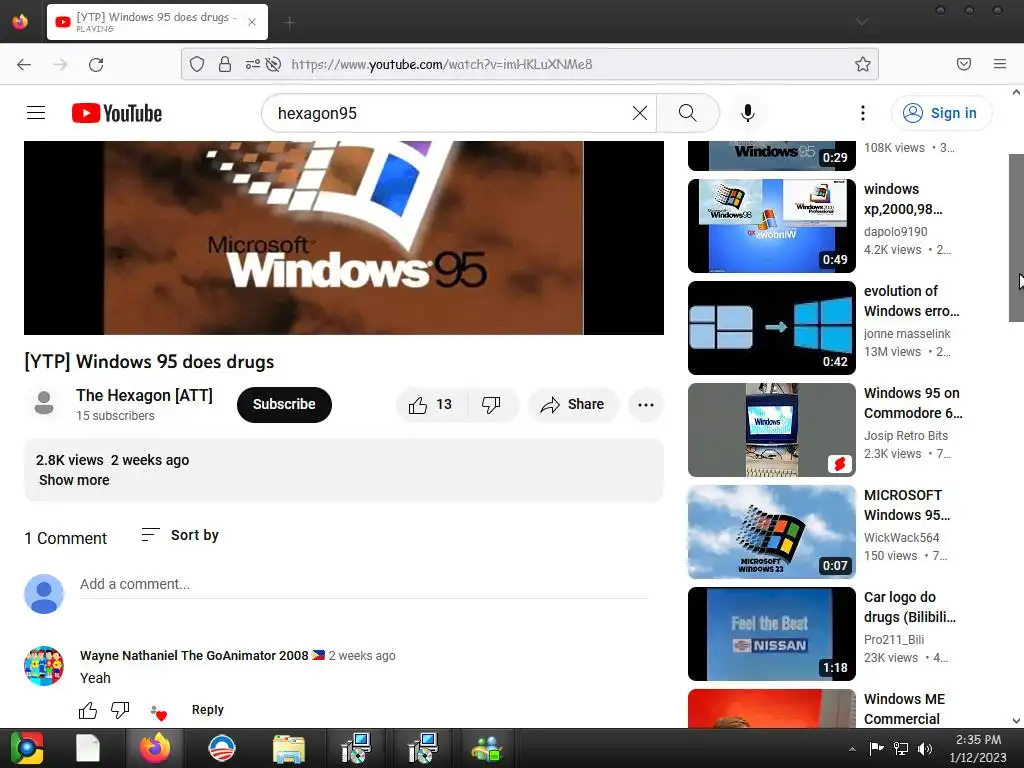Open more actions menu for video

pyautogui.click(x=646, y=405)
